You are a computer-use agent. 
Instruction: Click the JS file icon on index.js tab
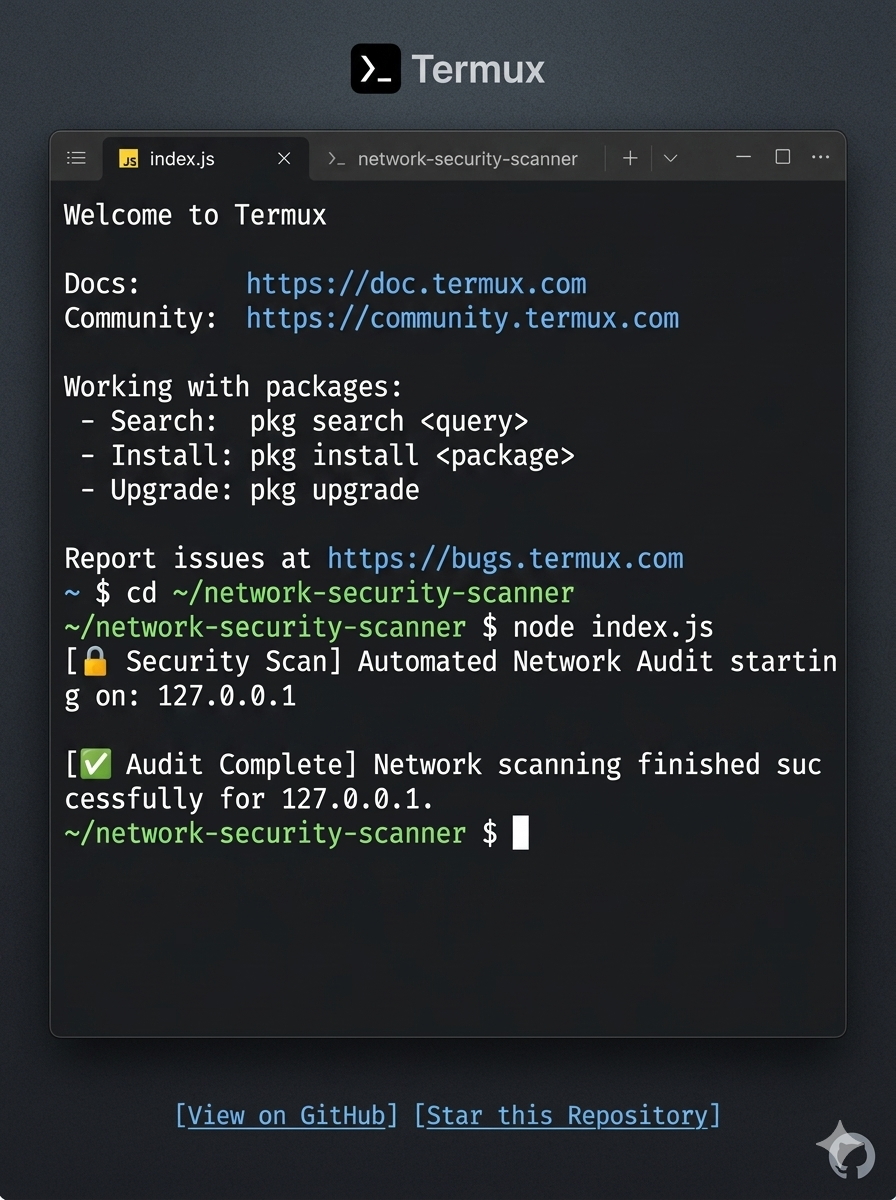(x=129, y=158)
